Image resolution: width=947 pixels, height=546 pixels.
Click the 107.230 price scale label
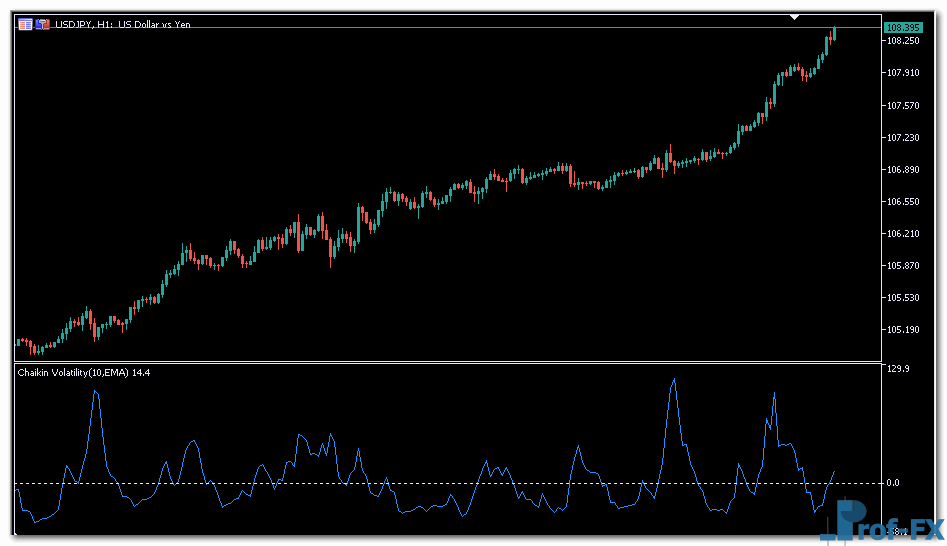[903, 138]
